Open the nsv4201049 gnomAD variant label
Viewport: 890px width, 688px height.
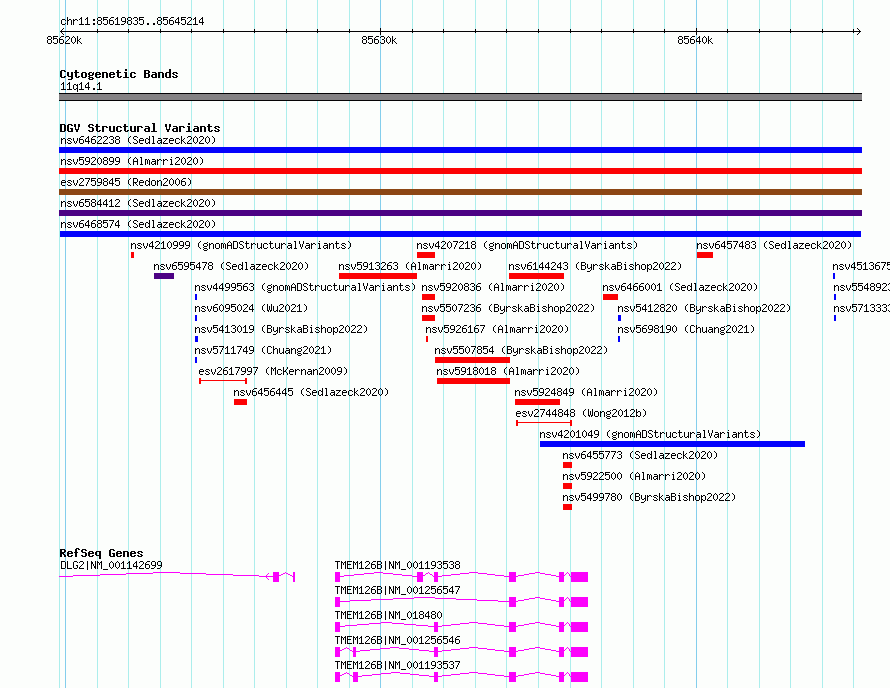[x=650, y=434]
